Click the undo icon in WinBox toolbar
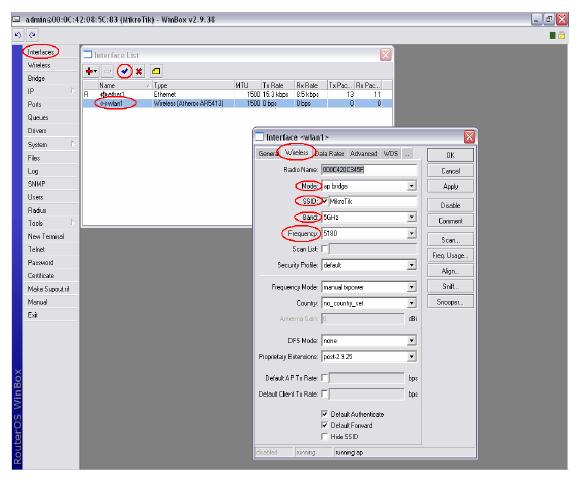The height and width of the screenshot is (484, 576). (17, 35)
